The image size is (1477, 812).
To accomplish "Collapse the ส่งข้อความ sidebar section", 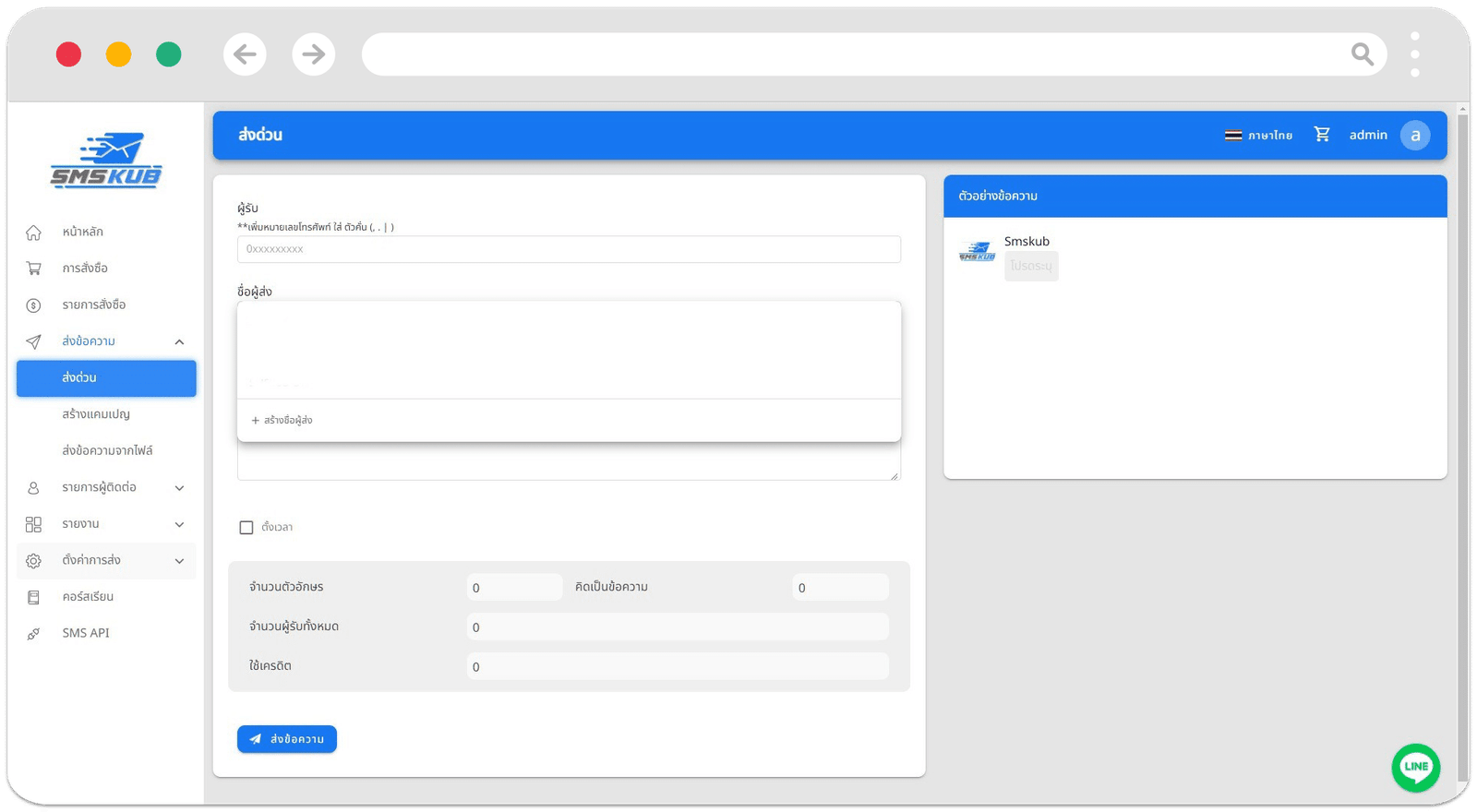I will [x=179, y=341].
